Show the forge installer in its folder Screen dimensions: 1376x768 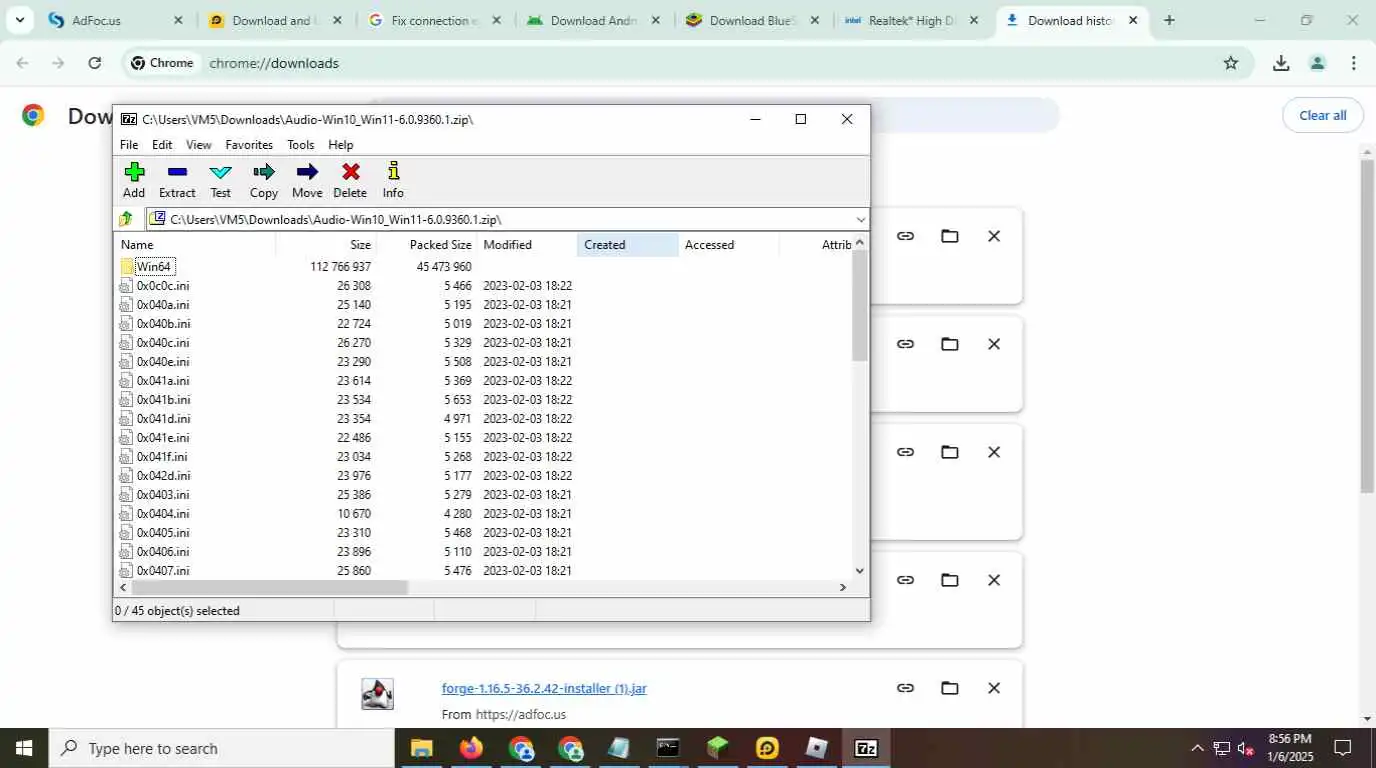click(x=950, y=688)
